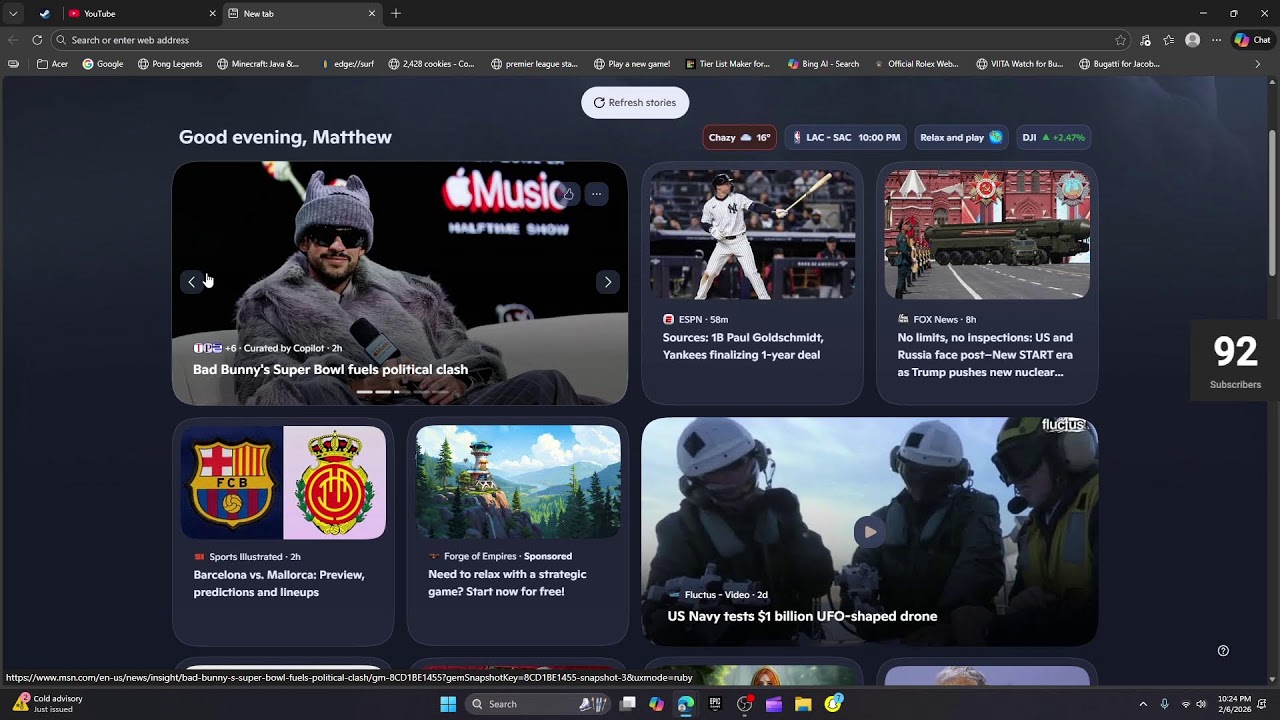Open the Play a new game! bookmark
Image resolution: width=1280 pixels, height=720 pixels.
(632, 64)
